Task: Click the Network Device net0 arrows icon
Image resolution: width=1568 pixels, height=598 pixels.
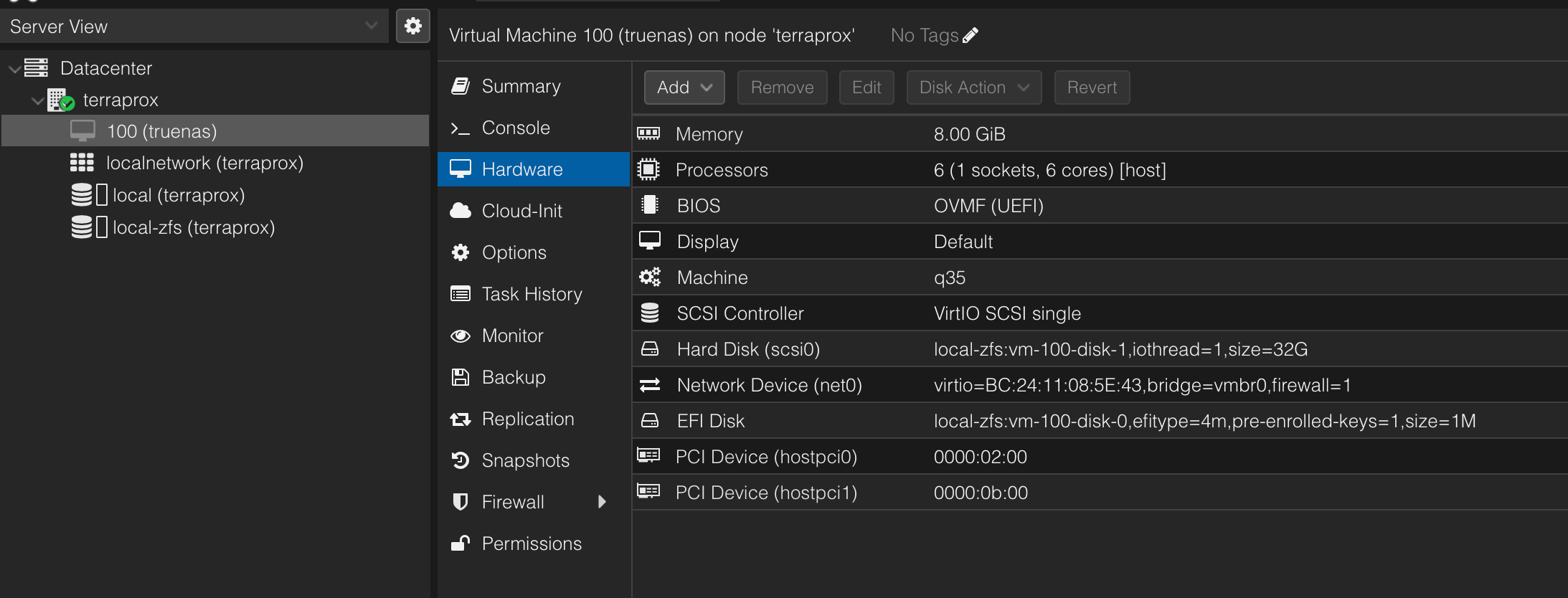Action: [650, 385]
